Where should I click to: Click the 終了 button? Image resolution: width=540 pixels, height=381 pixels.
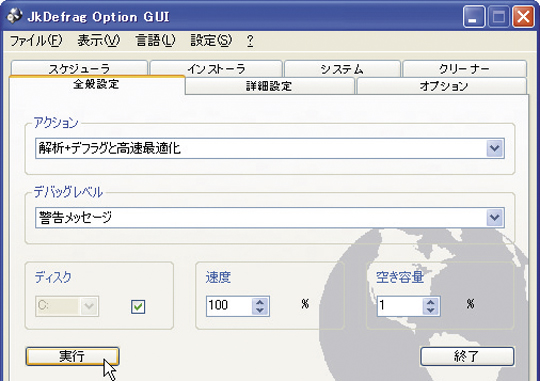467,356
